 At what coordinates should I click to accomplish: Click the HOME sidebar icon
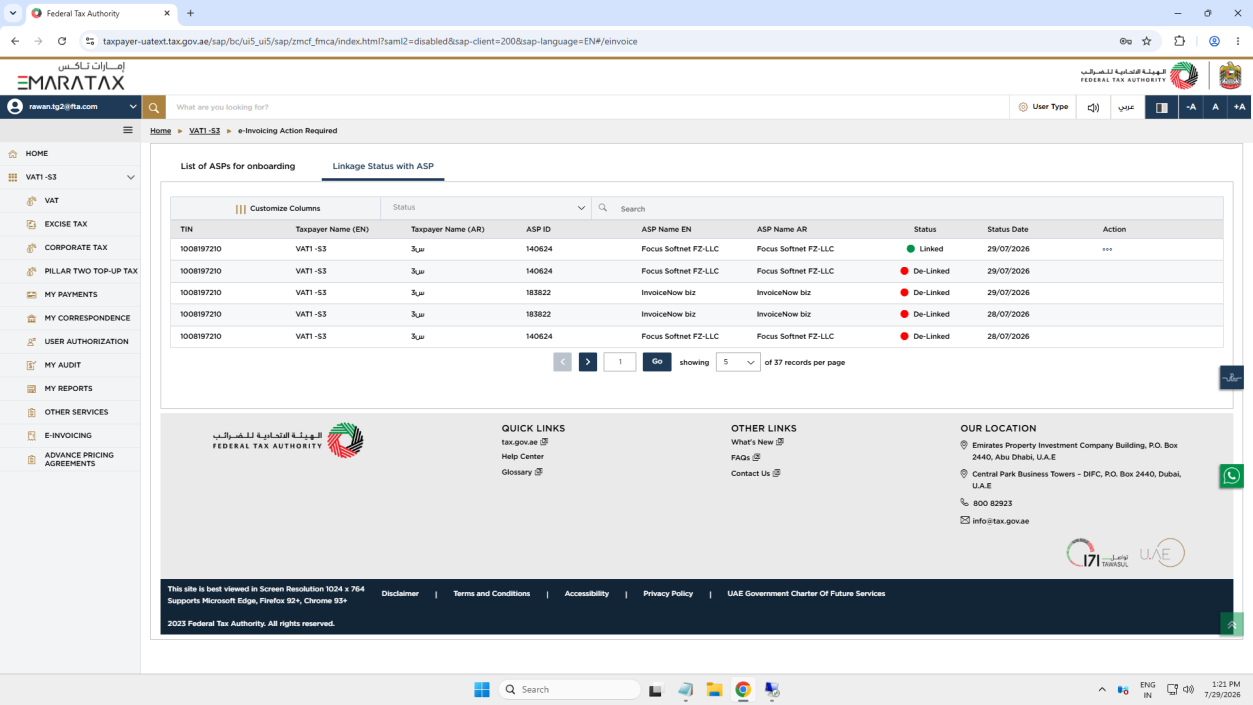pos(13,154)
